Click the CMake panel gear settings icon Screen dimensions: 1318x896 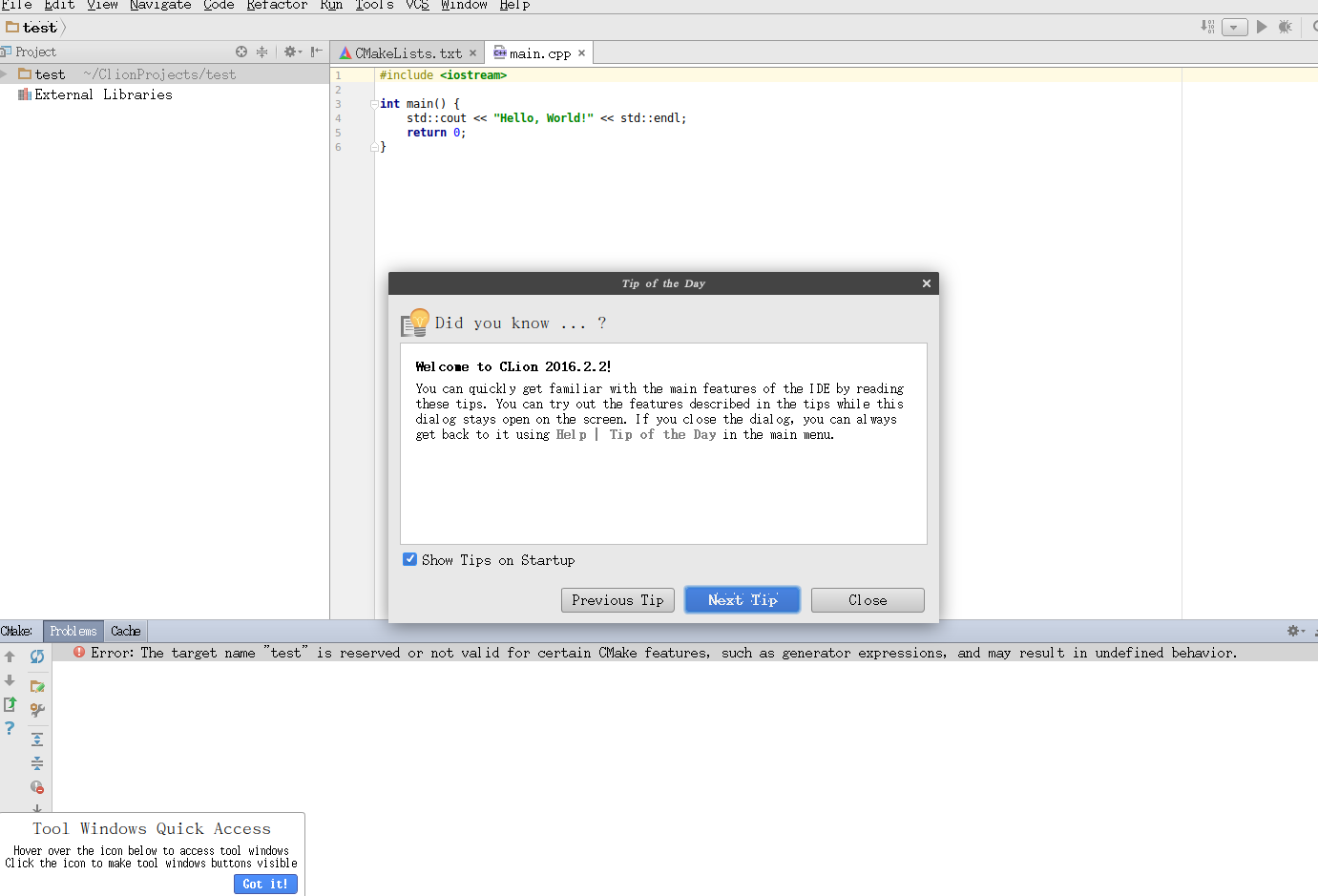[1295, 631]
